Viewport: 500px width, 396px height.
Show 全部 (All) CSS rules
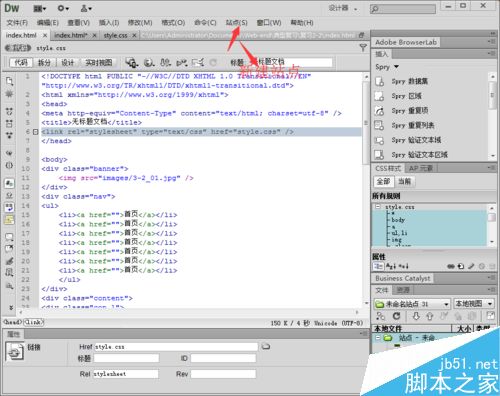tap(383, 182)
